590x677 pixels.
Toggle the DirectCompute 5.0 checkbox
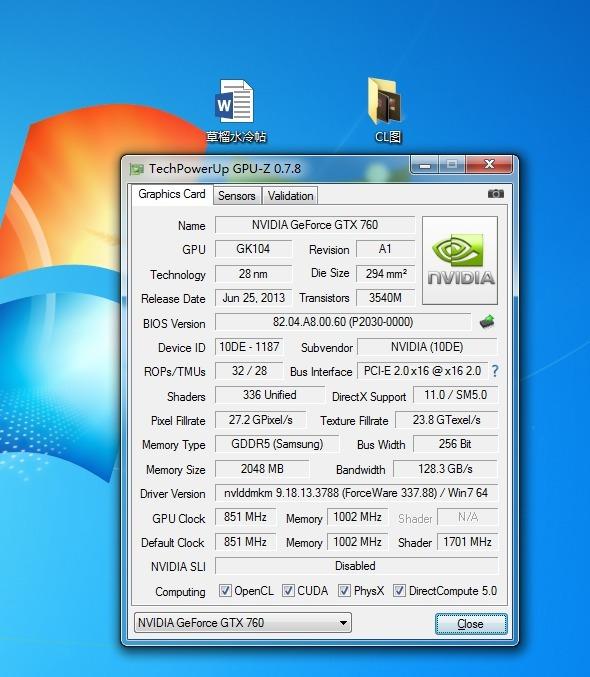coord(399,591)
